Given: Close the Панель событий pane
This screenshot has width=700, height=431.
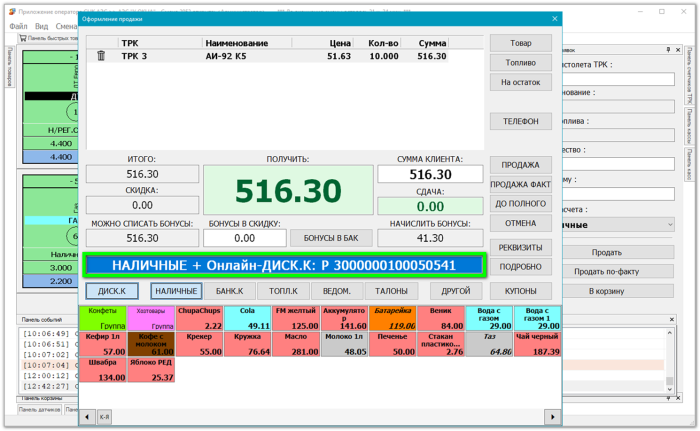Looking at the screenshot, I should [x=671, y=319].
